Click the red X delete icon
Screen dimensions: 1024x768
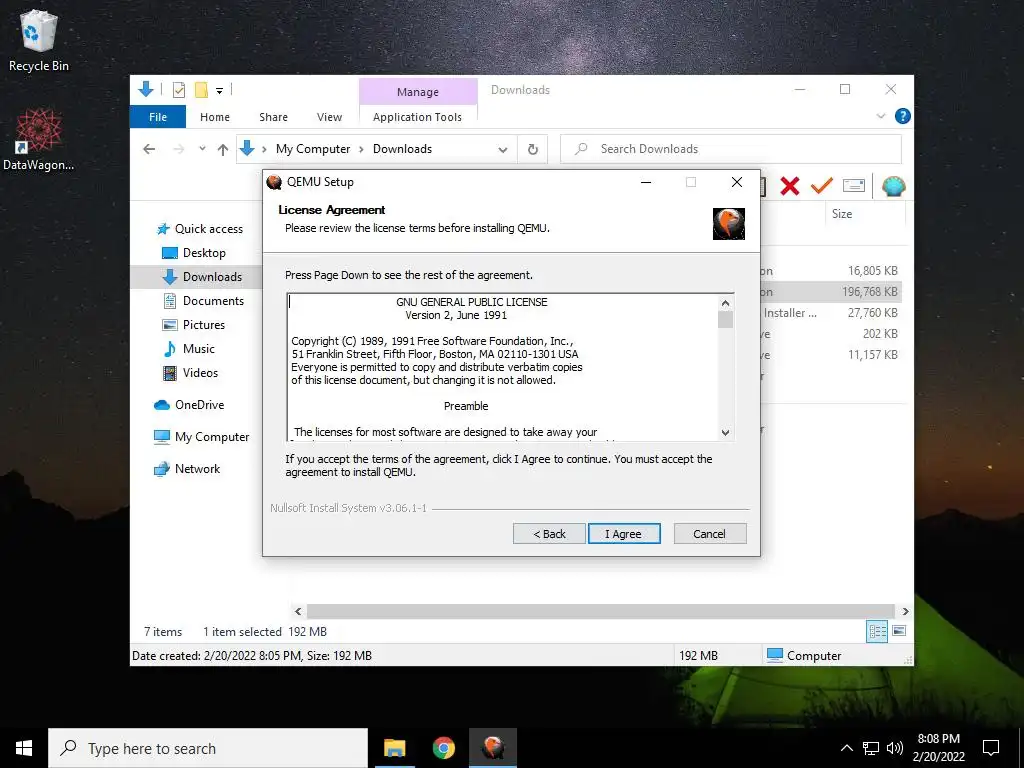[x=790, y=186]
